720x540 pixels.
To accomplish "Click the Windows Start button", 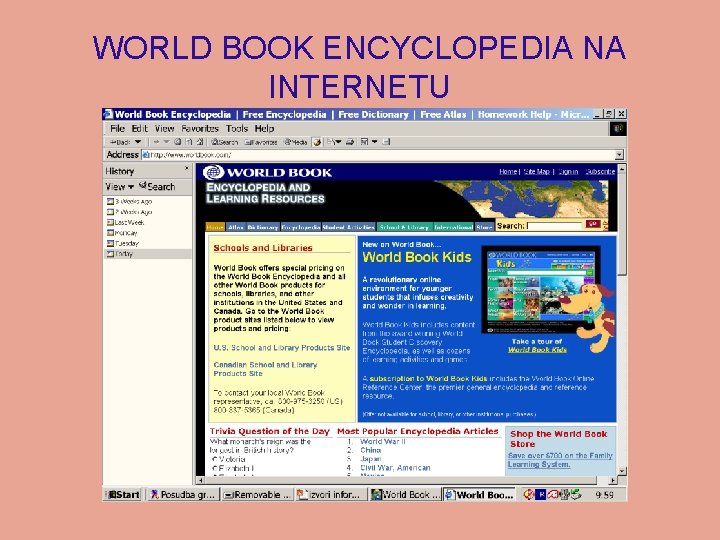I will (x=123, y=495).
